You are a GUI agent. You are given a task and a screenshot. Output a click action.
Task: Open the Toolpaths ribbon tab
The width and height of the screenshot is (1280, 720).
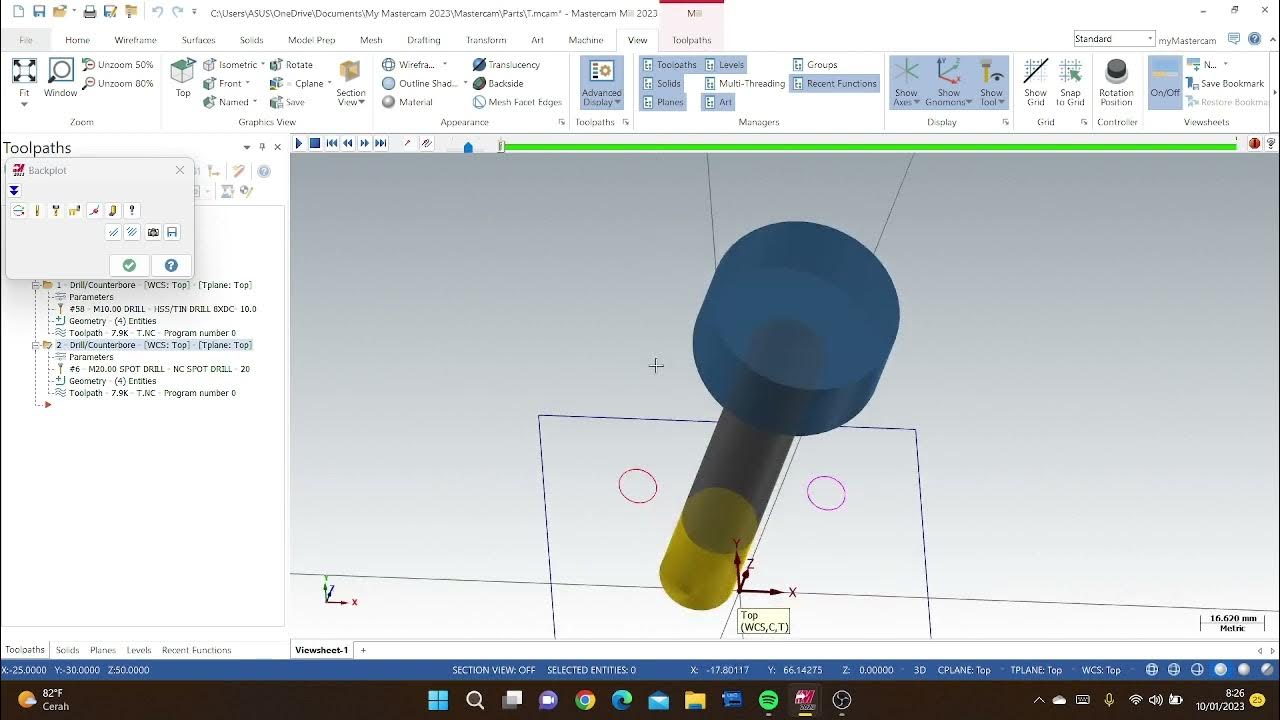tap(692, 40)
